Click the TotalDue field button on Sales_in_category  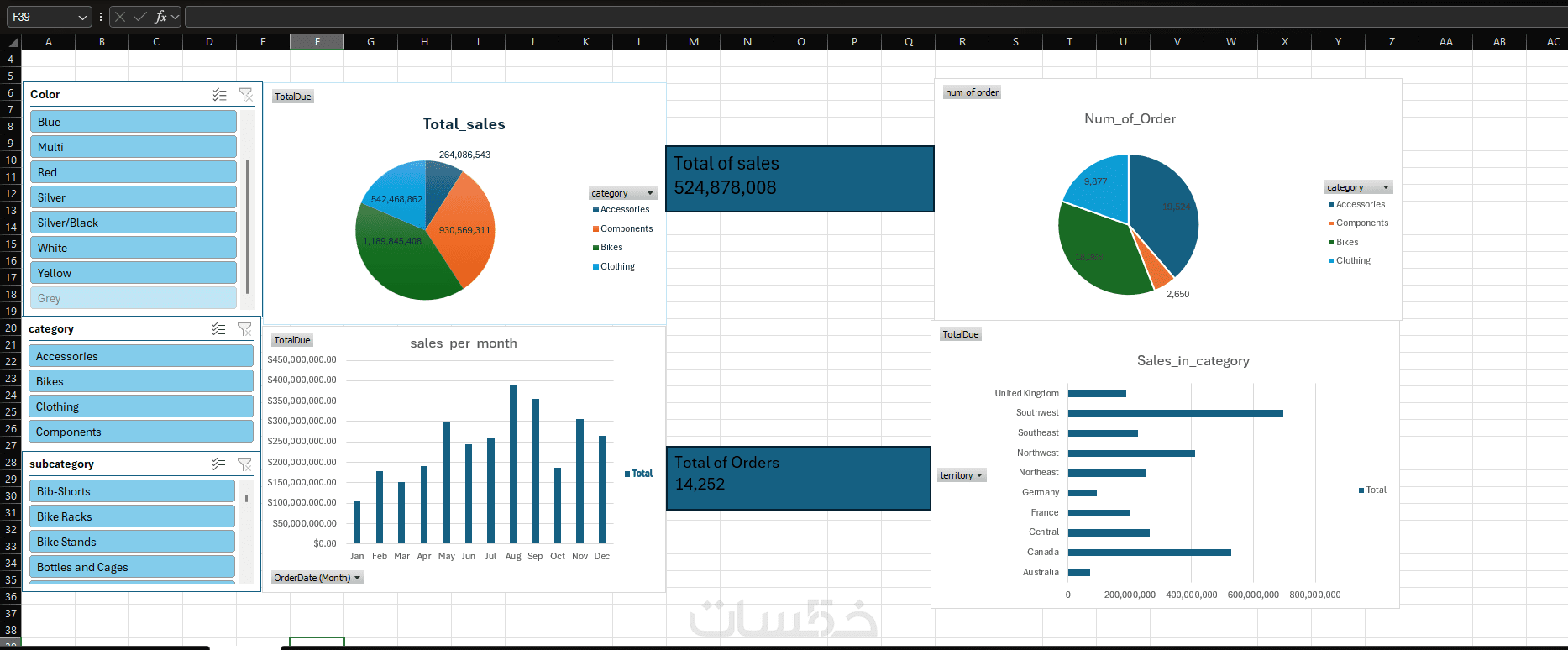pyautogui.click(x=961, y=334)
